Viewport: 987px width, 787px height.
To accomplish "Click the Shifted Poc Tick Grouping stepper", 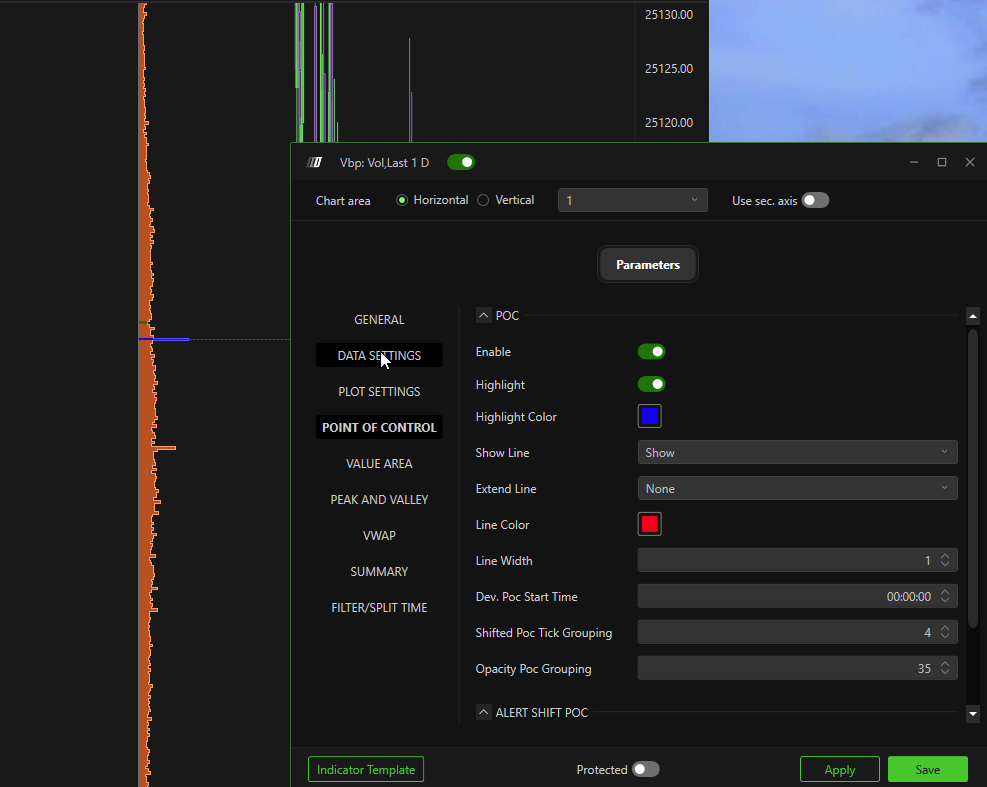I will [945, 632].
